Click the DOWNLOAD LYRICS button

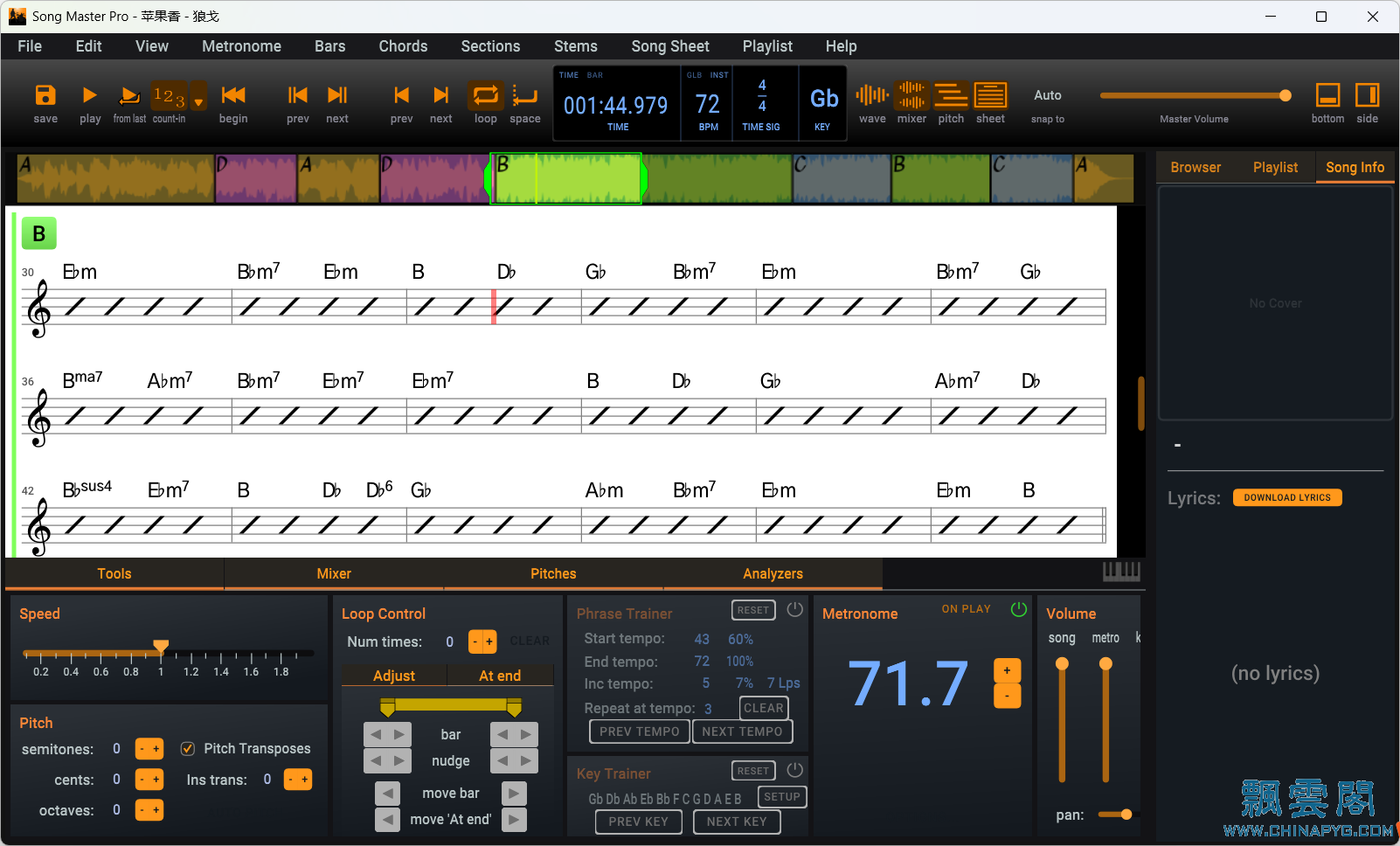pos(1287,497)
